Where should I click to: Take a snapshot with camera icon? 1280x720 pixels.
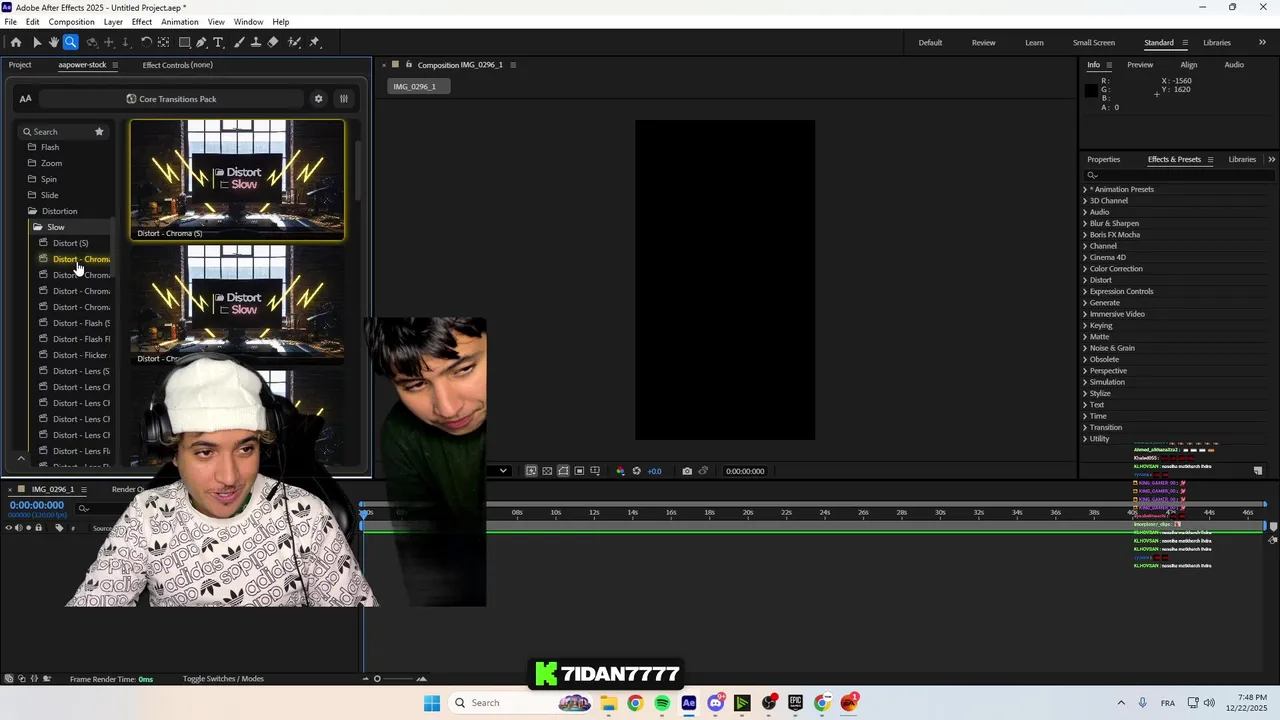(687, 471)
